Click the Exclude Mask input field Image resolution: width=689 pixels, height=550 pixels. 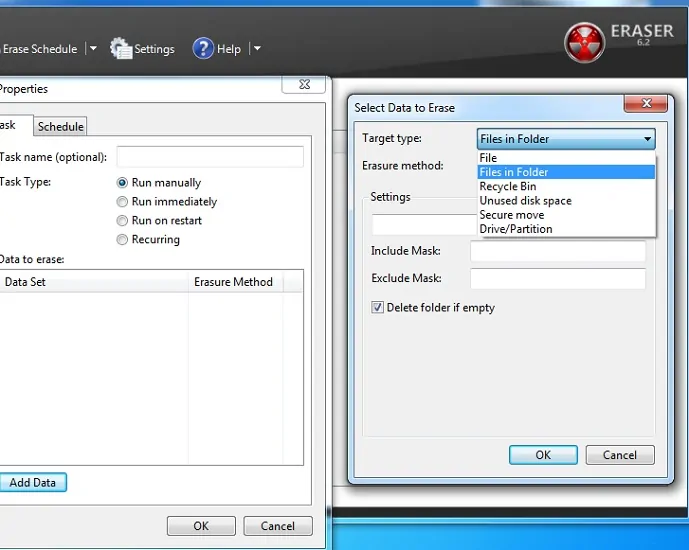coord(558,279)
